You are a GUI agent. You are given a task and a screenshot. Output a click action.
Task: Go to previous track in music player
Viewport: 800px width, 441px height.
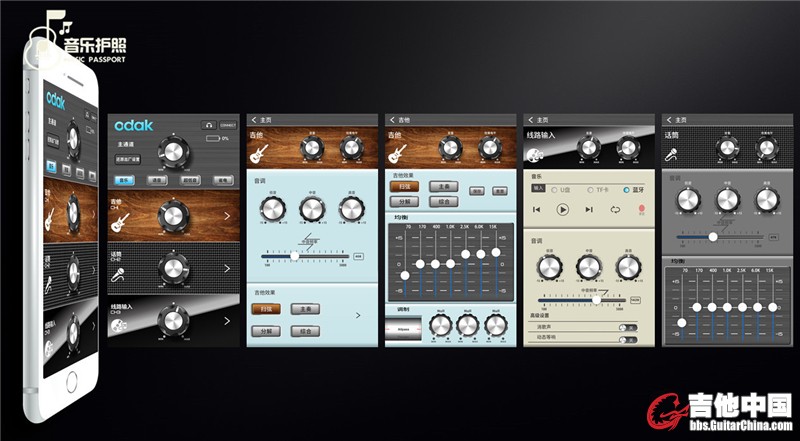coord(537,209)
